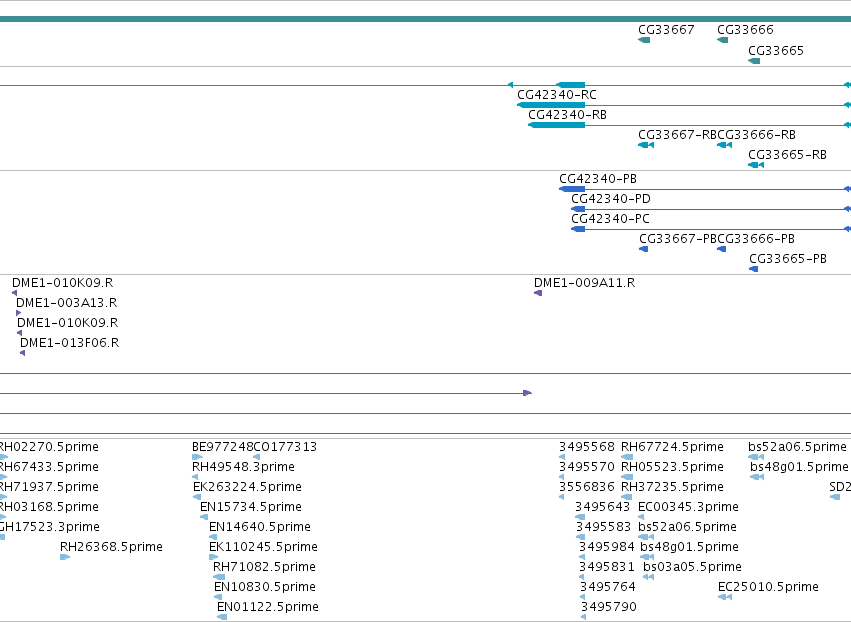Viewport: 851px width, 622px height.
Task: Select the RH71082.5prime label
Action: pyautogui.click(x=264, y=567)
